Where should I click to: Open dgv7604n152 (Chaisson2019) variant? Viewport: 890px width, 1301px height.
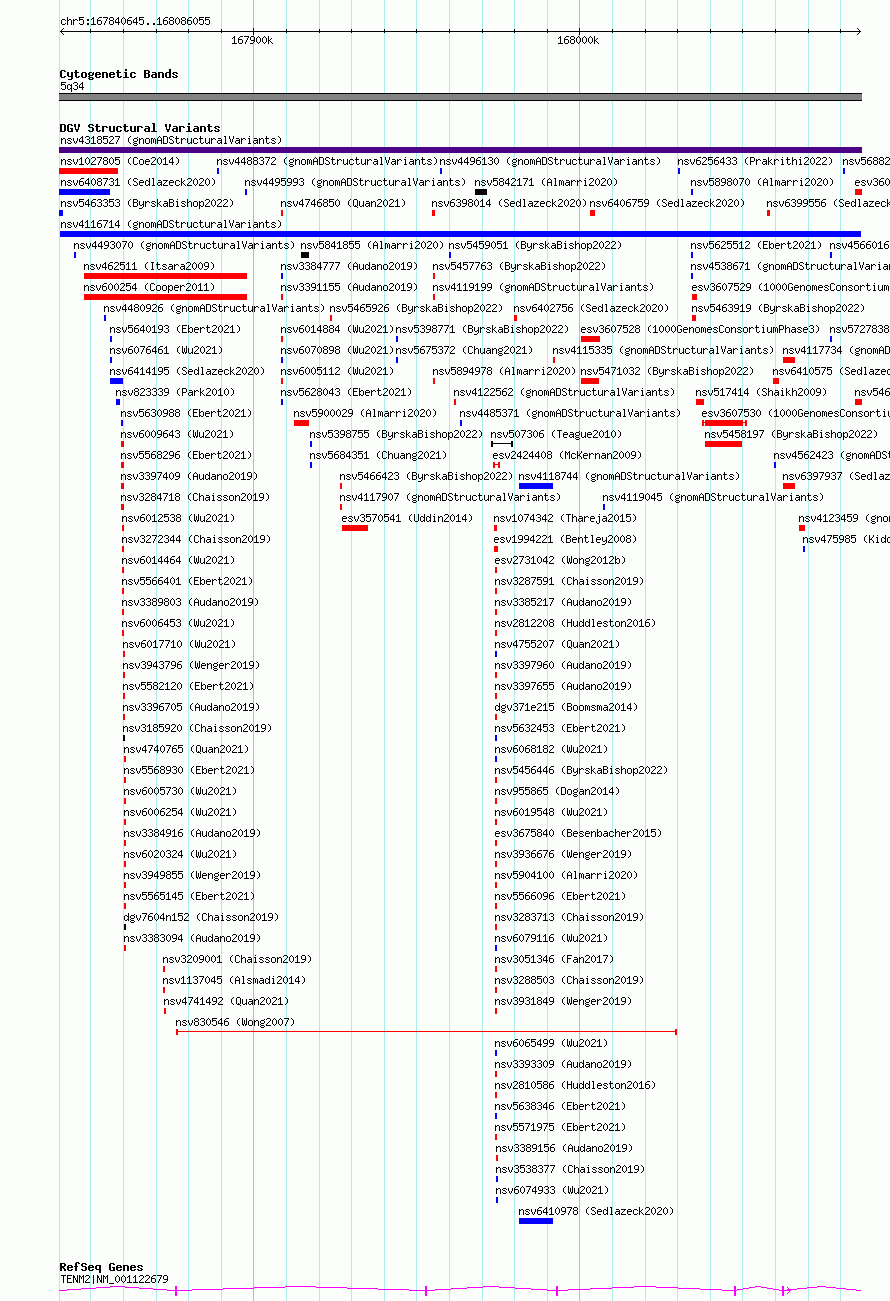[201, 917]
